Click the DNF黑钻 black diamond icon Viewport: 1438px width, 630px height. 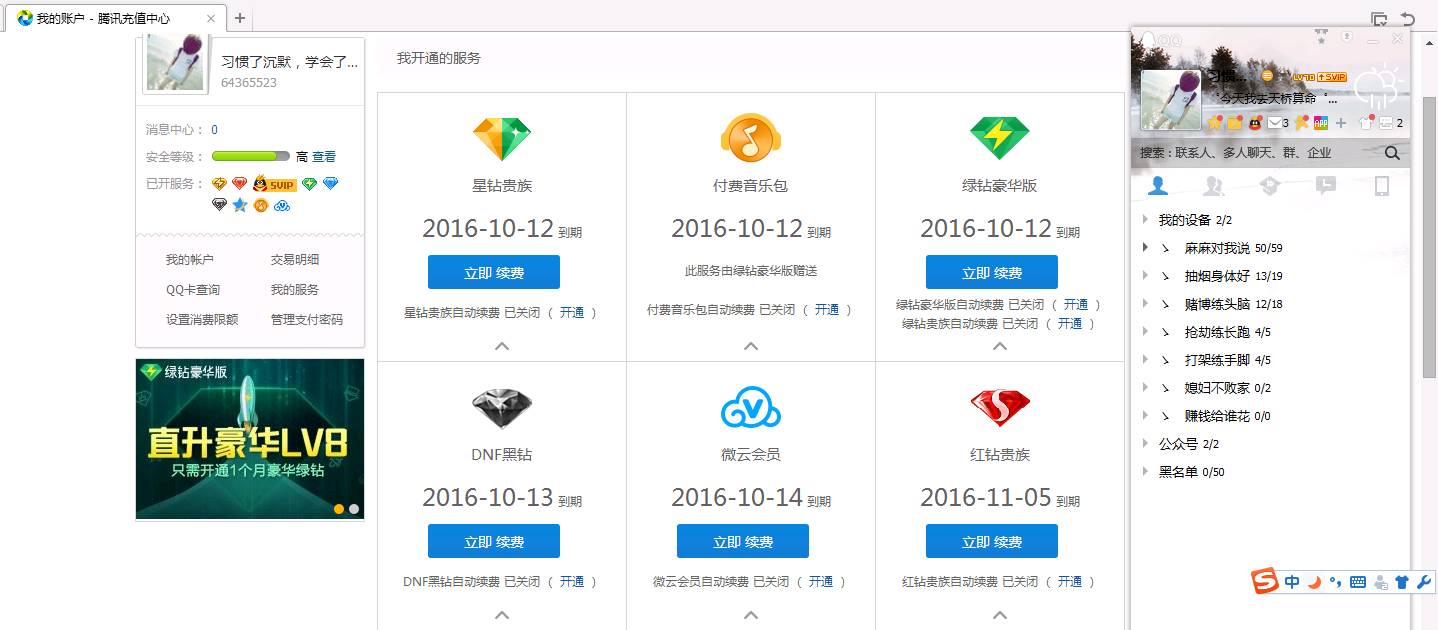point(502,408)
